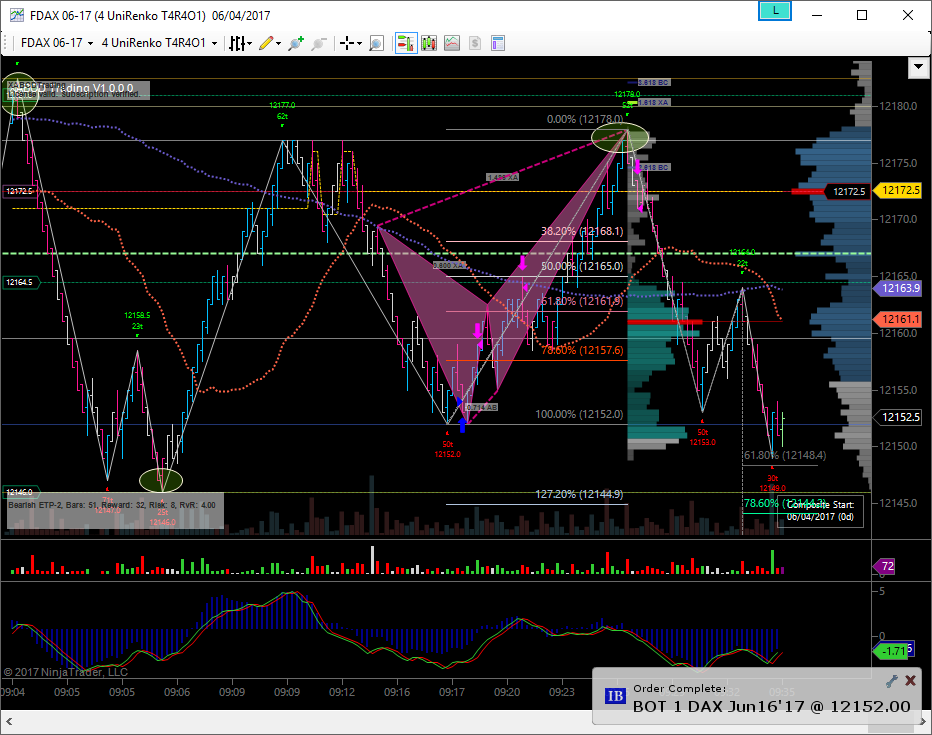932x735 pixels.
Task: Close the Order Complete notification
Action: (x=910, y=681)
